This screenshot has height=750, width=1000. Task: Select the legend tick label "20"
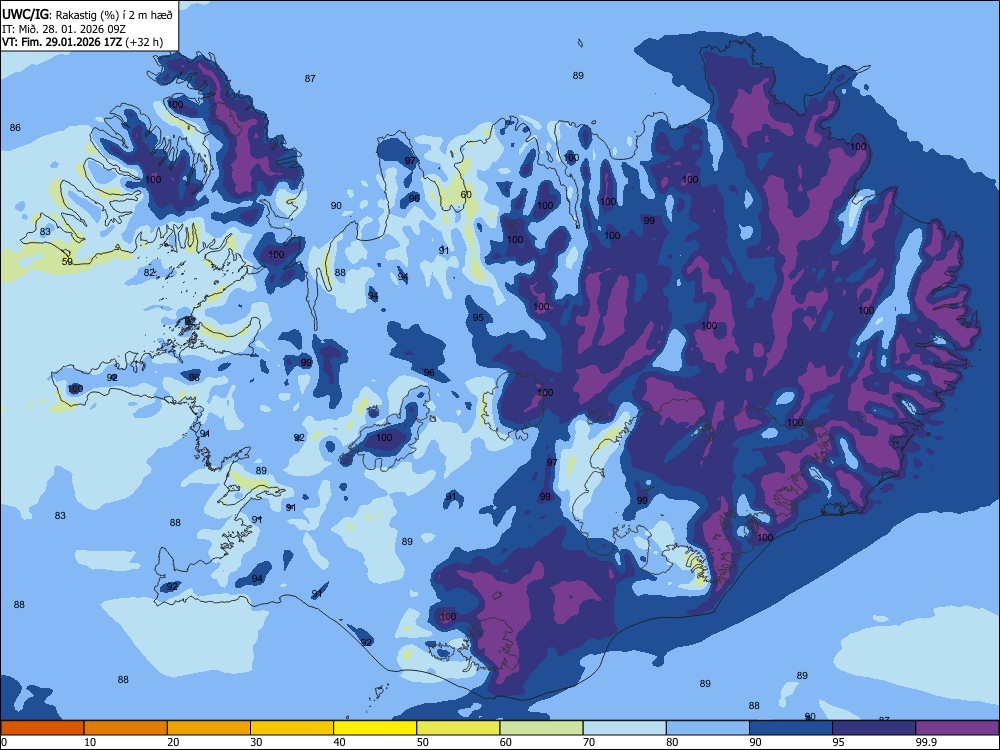point(173,742)
